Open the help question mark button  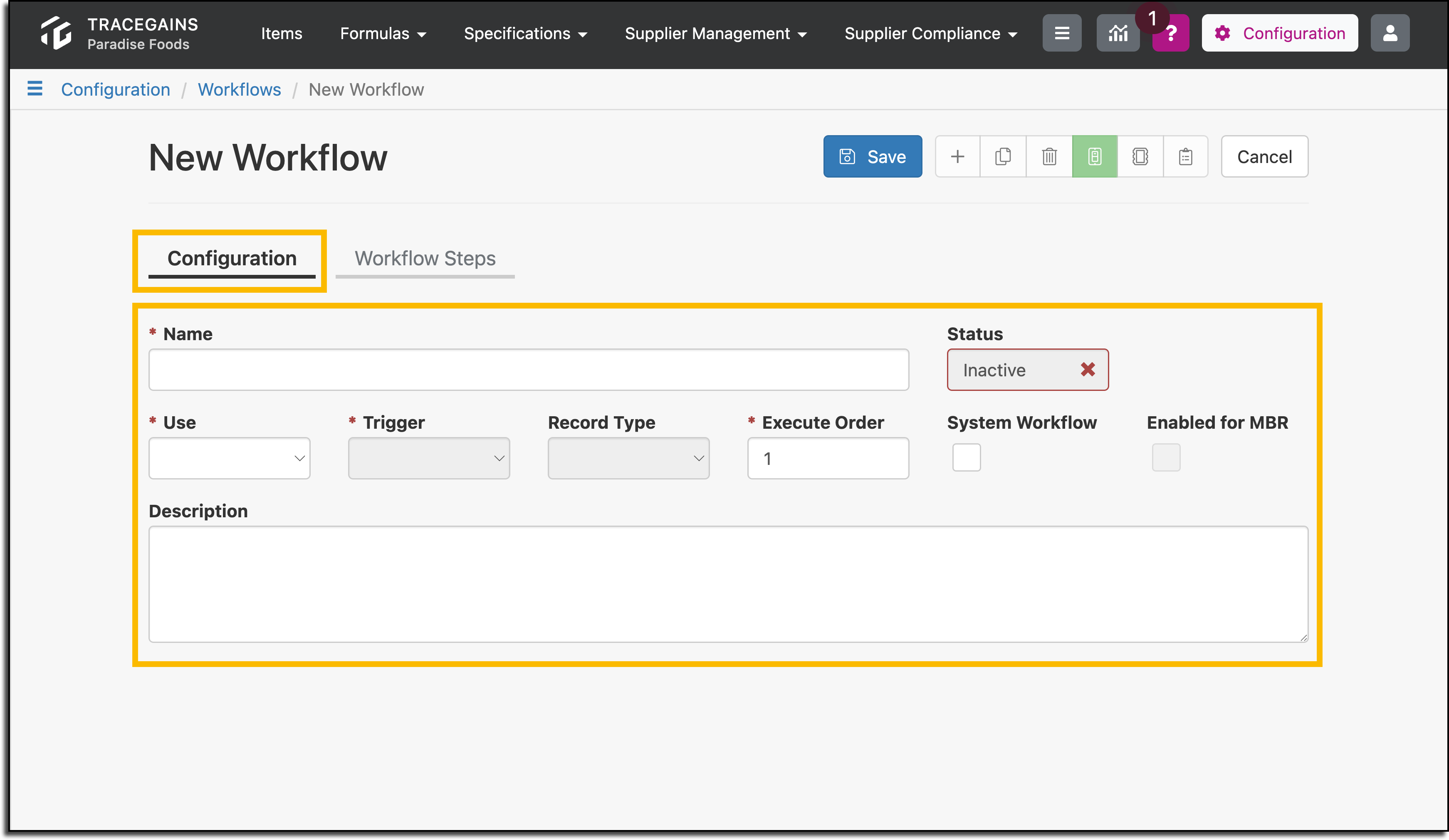coord(1171,35)
